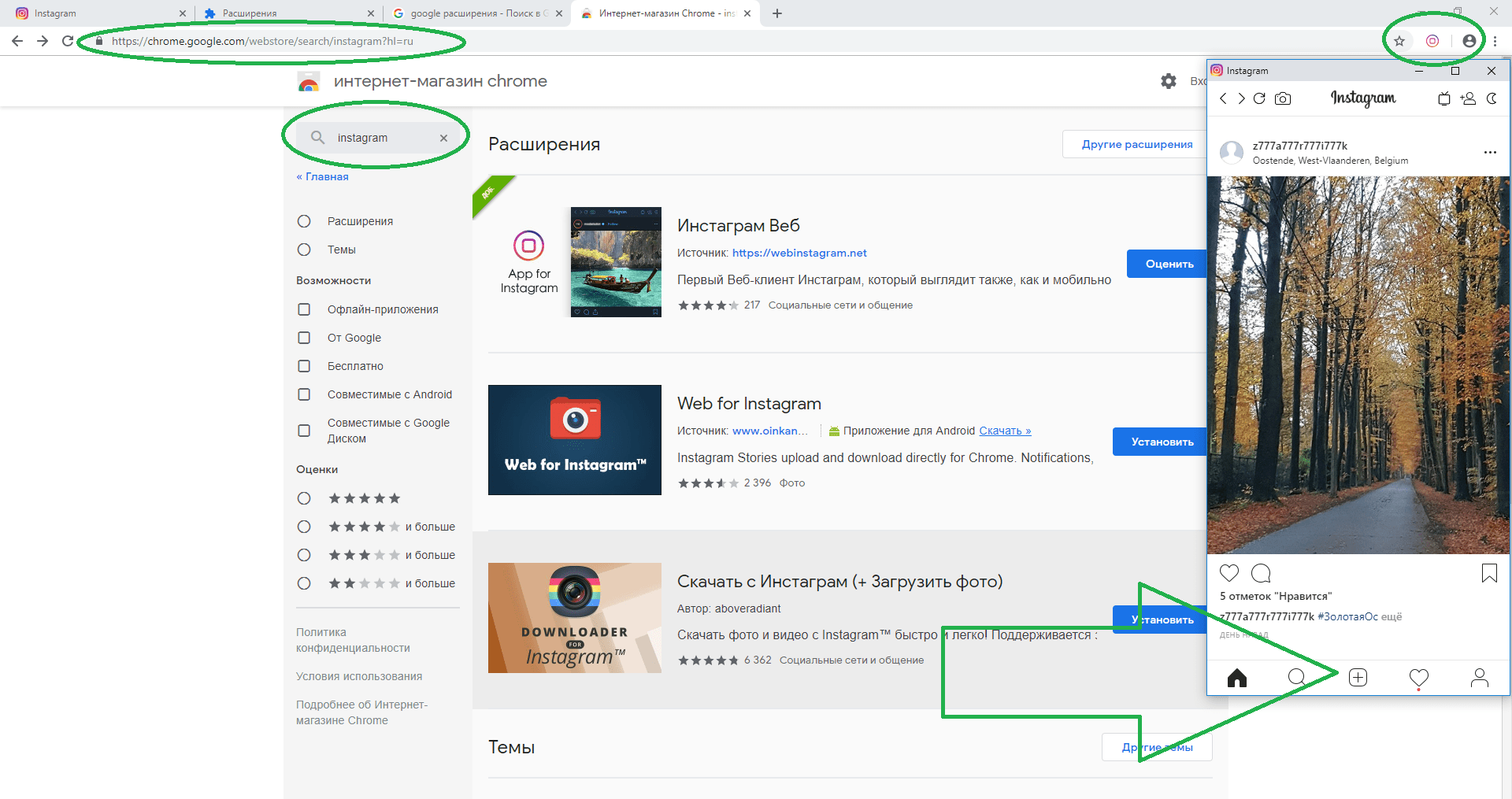Viewport: 1512px width, 799px height.
Task: Open the z777a777r777i777k profile name
Action: pyautogui.click(x=1300, y=146)
